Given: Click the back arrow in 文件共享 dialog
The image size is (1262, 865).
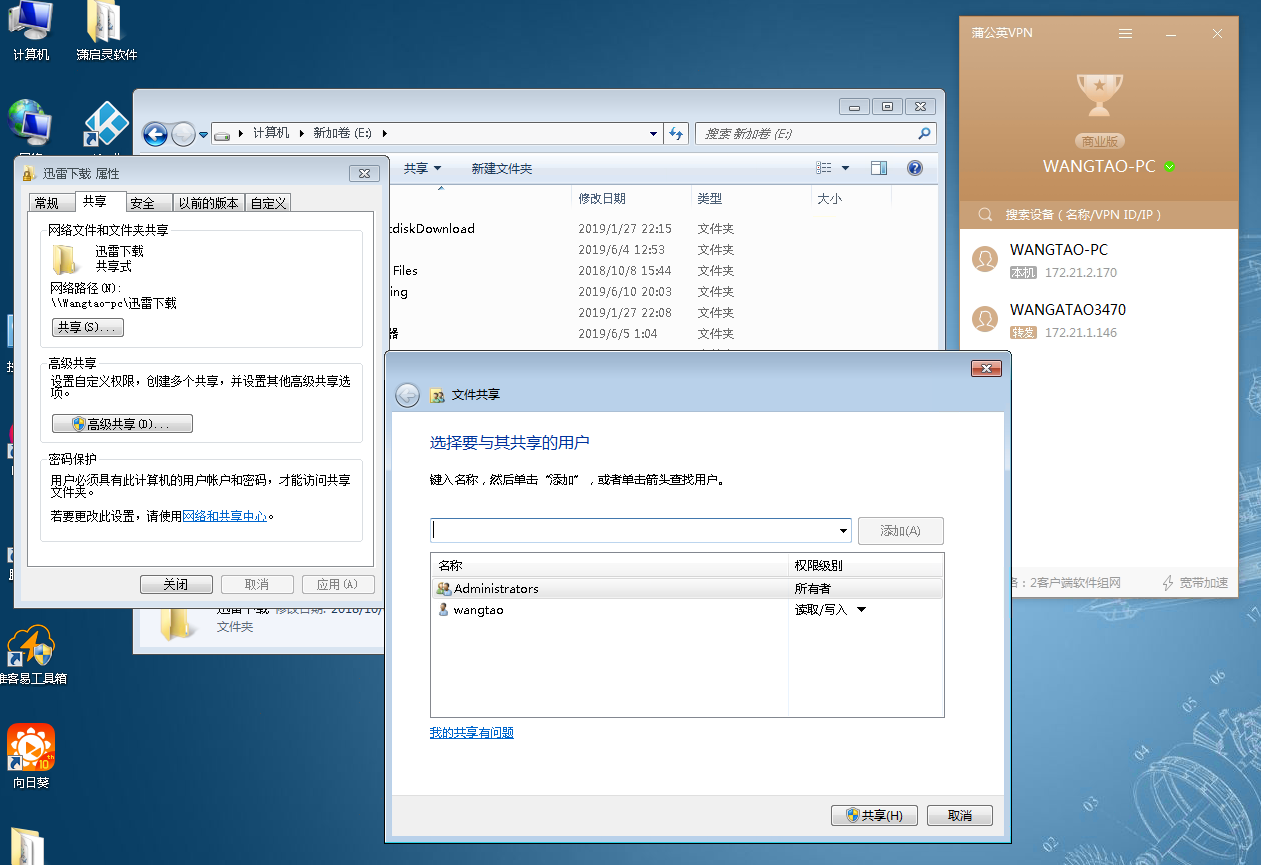Looking at the screenshot, I should (407, 395).
